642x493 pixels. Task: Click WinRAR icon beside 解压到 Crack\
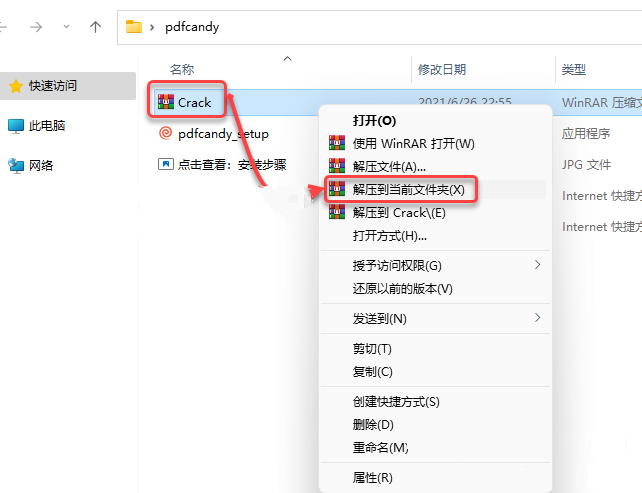337,212
